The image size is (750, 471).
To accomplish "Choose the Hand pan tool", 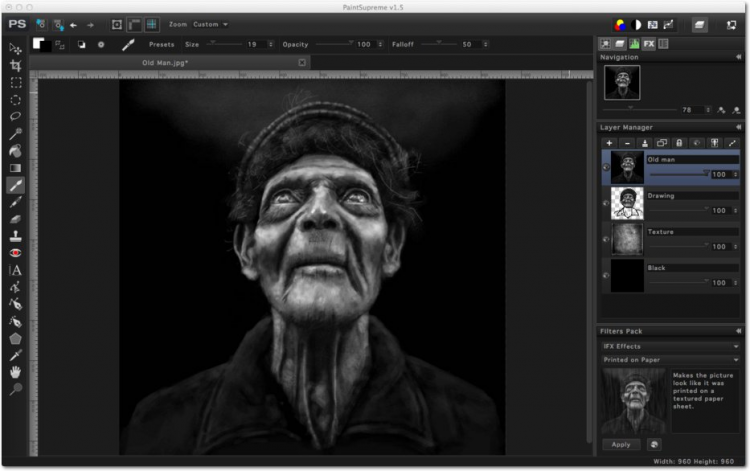I will pyautogui.click(x=15, y=372).
